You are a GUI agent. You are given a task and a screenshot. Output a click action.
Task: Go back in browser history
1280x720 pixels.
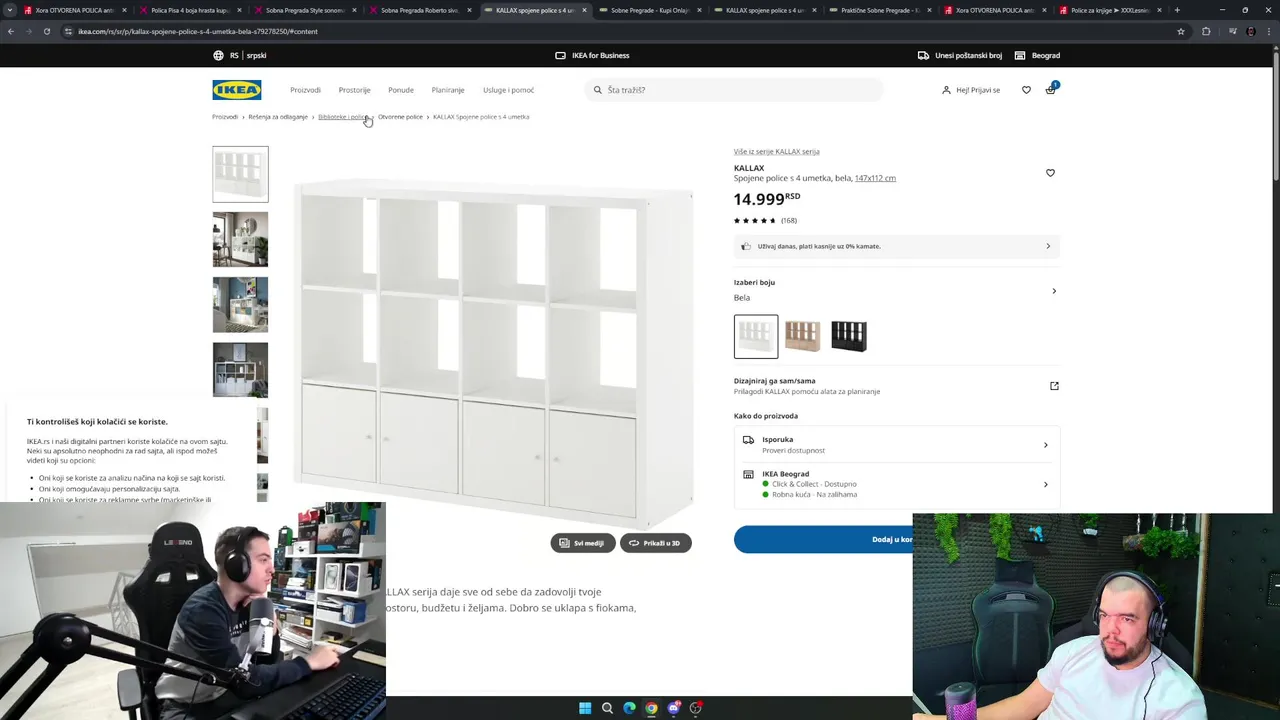[x=11, y=31]
